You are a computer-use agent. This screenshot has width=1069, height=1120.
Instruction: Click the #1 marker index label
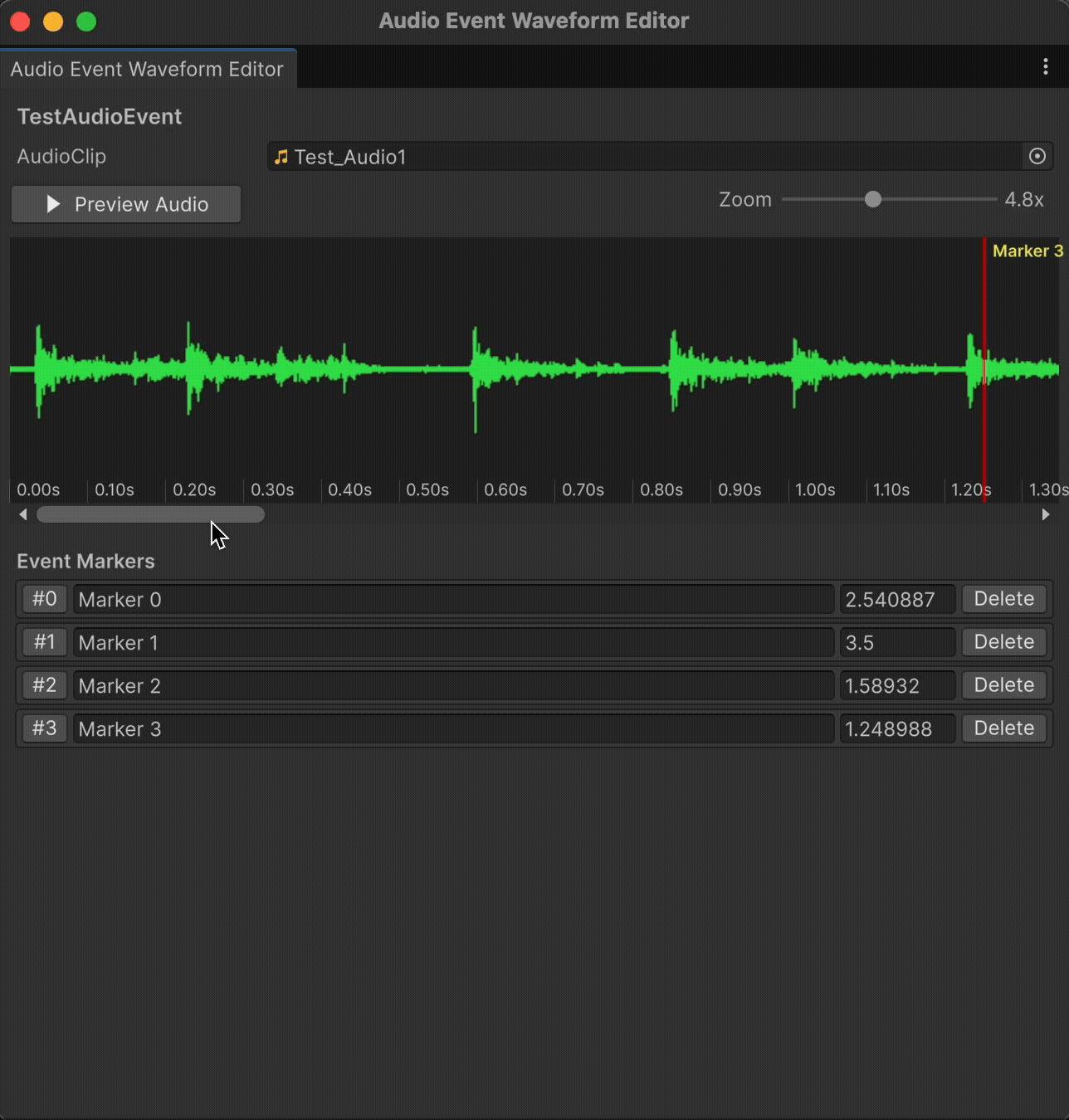pyautogui.click(x=45, y=642)
